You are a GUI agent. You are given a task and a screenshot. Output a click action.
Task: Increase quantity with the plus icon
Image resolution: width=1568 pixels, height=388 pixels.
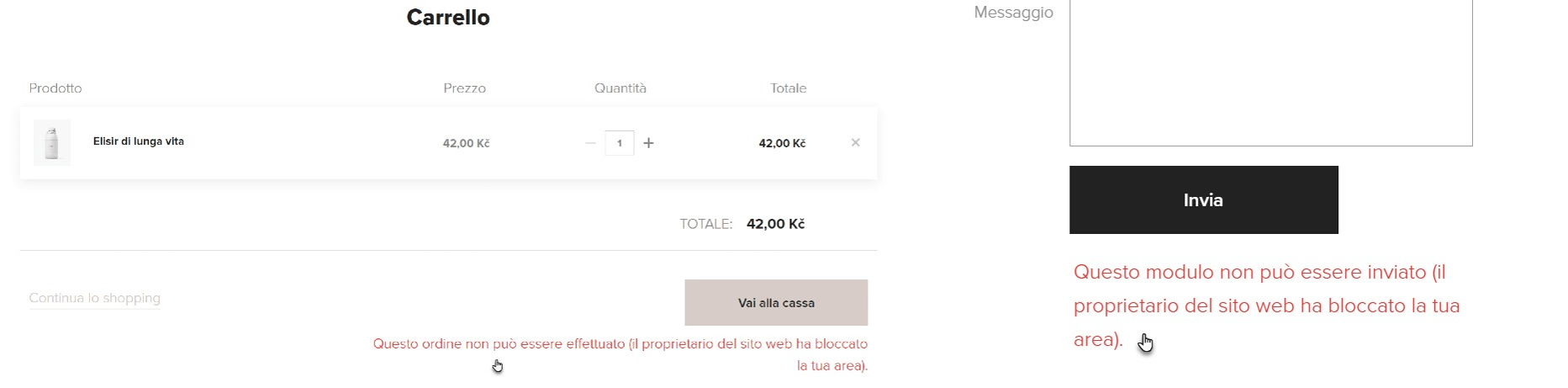point(648,143)
